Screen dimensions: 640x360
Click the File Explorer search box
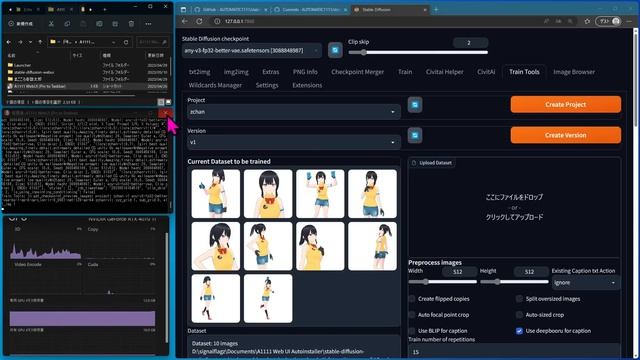152,42
